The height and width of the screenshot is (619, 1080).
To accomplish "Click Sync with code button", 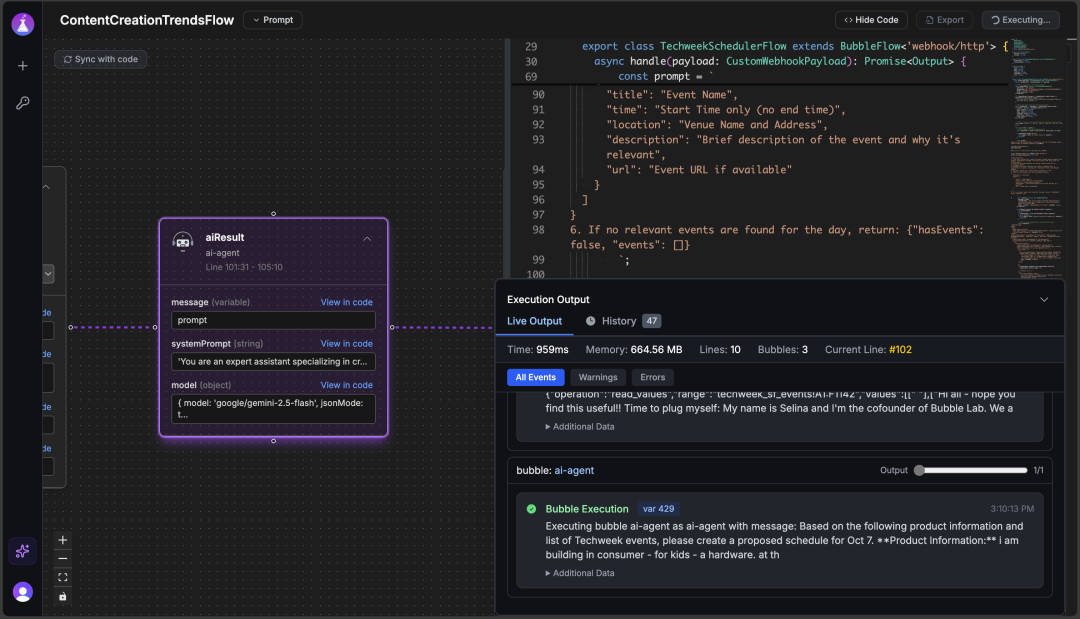I will [101, 59].
